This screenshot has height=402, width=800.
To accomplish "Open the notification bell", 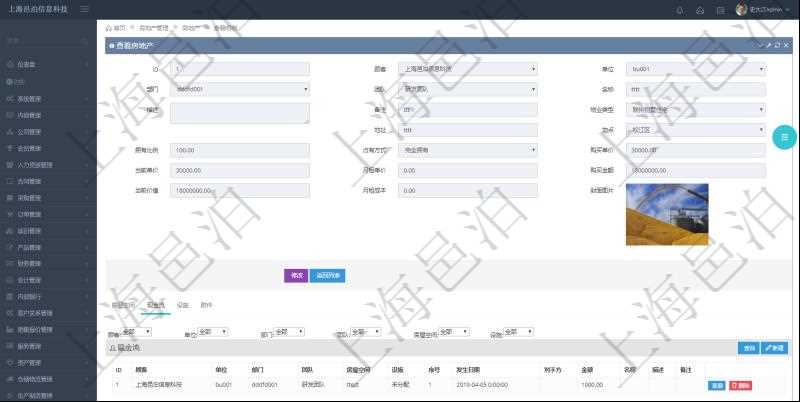I will click(x=680, y=10).
